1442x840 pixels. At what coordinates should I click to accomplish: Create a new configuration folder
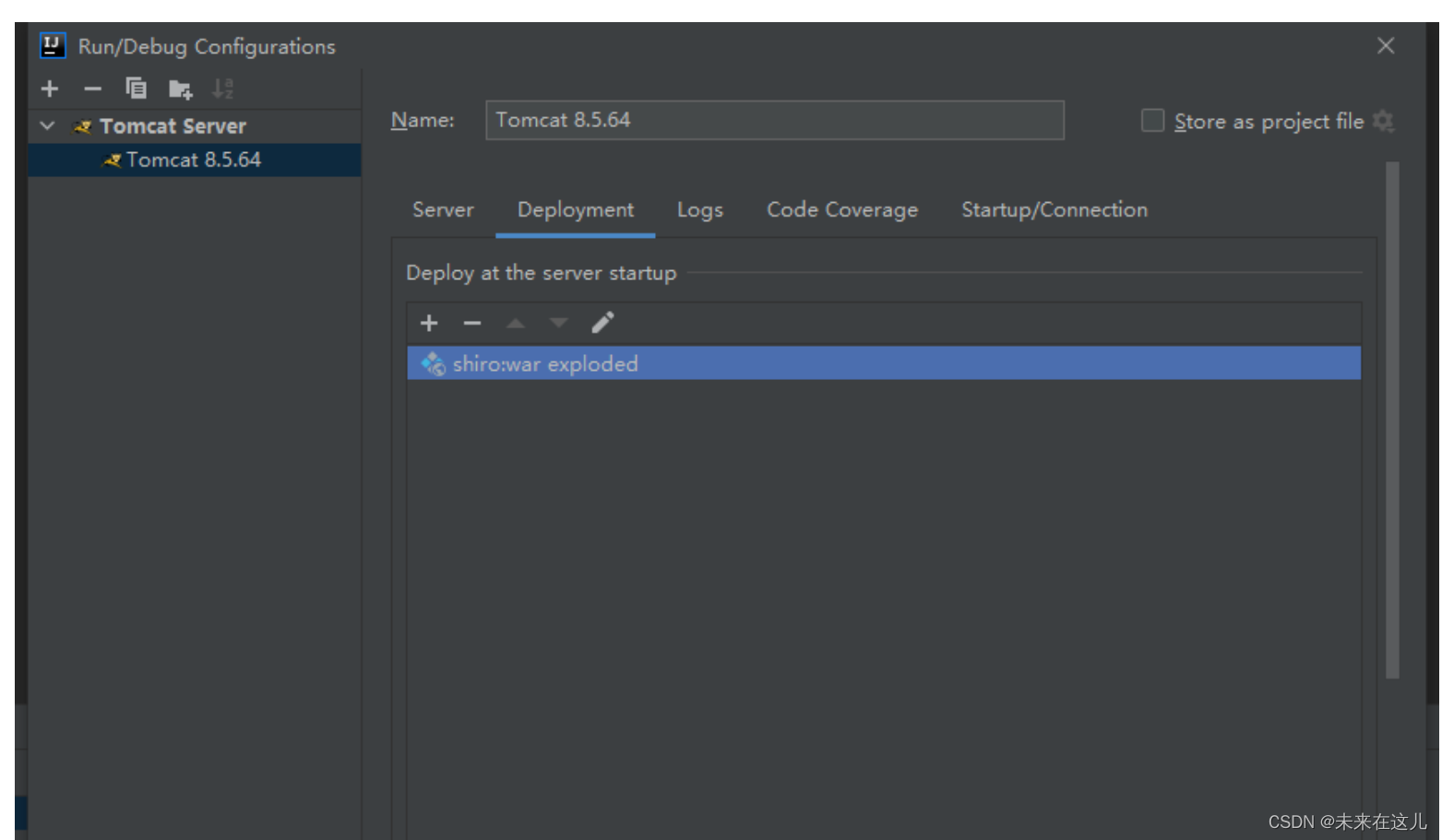180,89
